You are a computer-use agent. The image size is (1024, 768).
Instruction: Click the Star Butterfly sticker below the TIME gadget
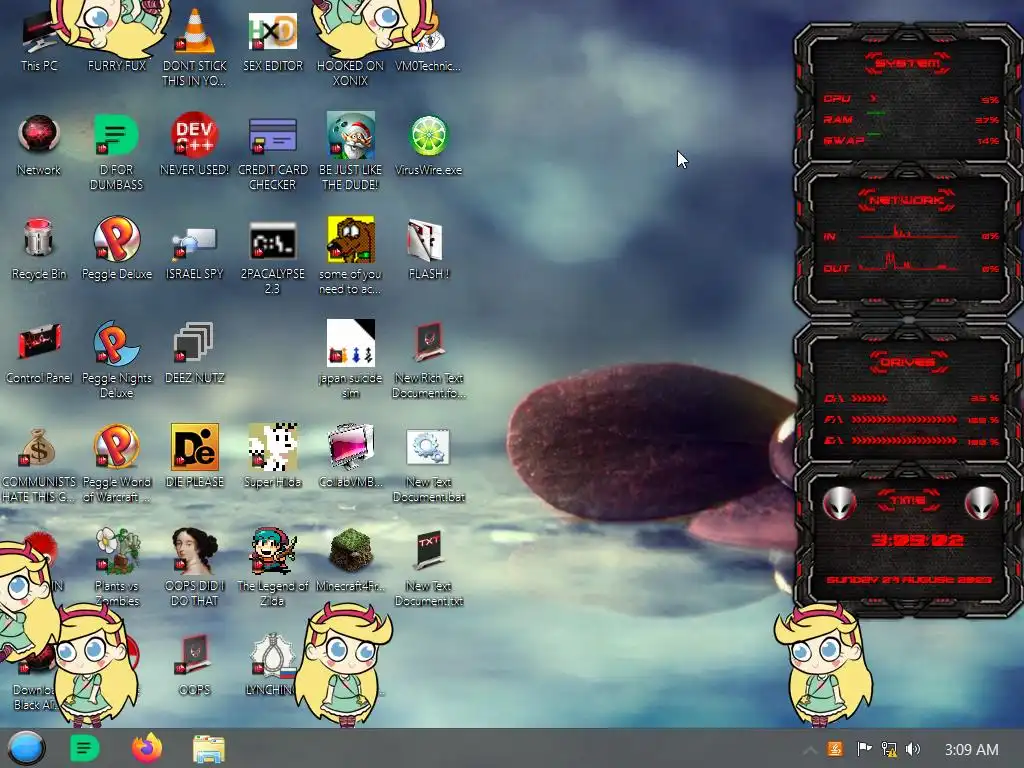click(823, 665)
